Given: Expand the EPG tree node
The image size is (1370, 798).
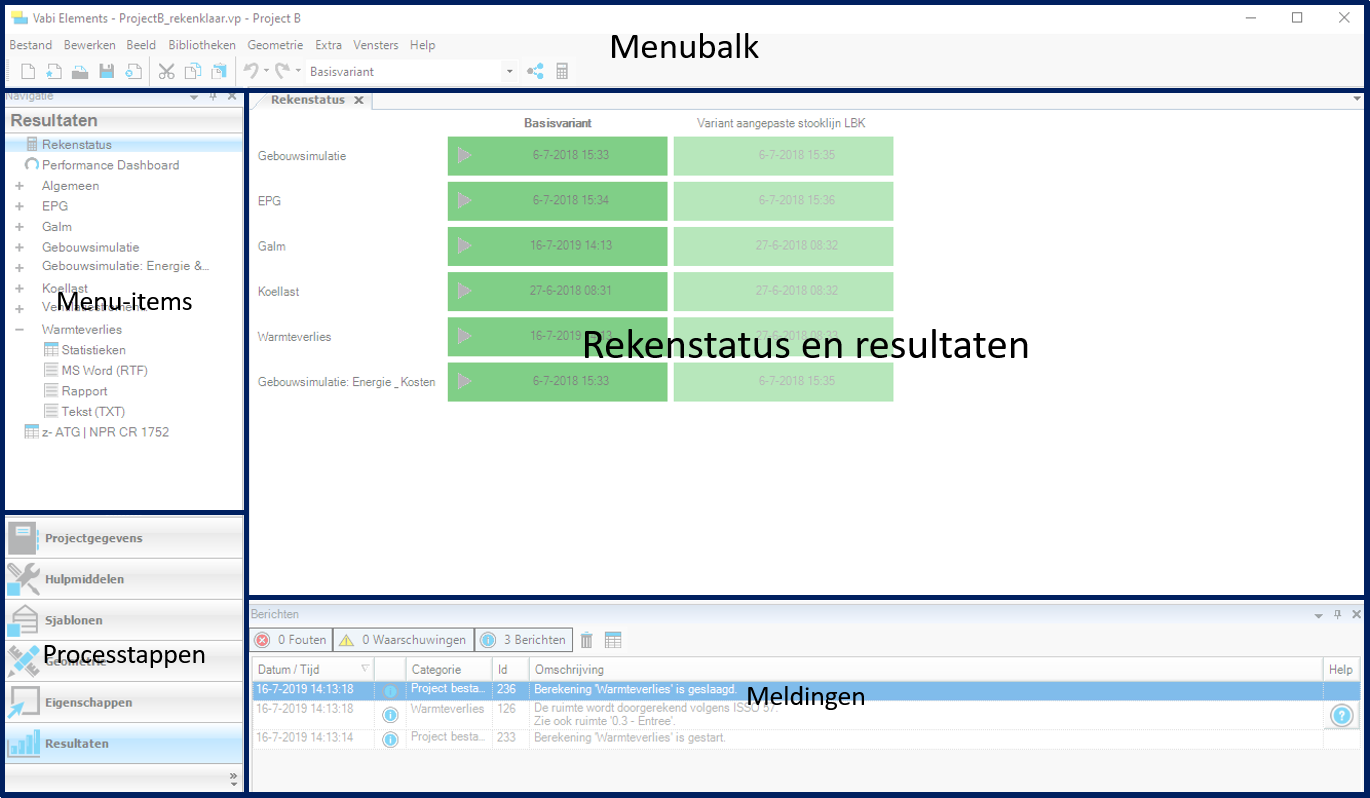Looking at the screenshot, I should tap(19, 206).
